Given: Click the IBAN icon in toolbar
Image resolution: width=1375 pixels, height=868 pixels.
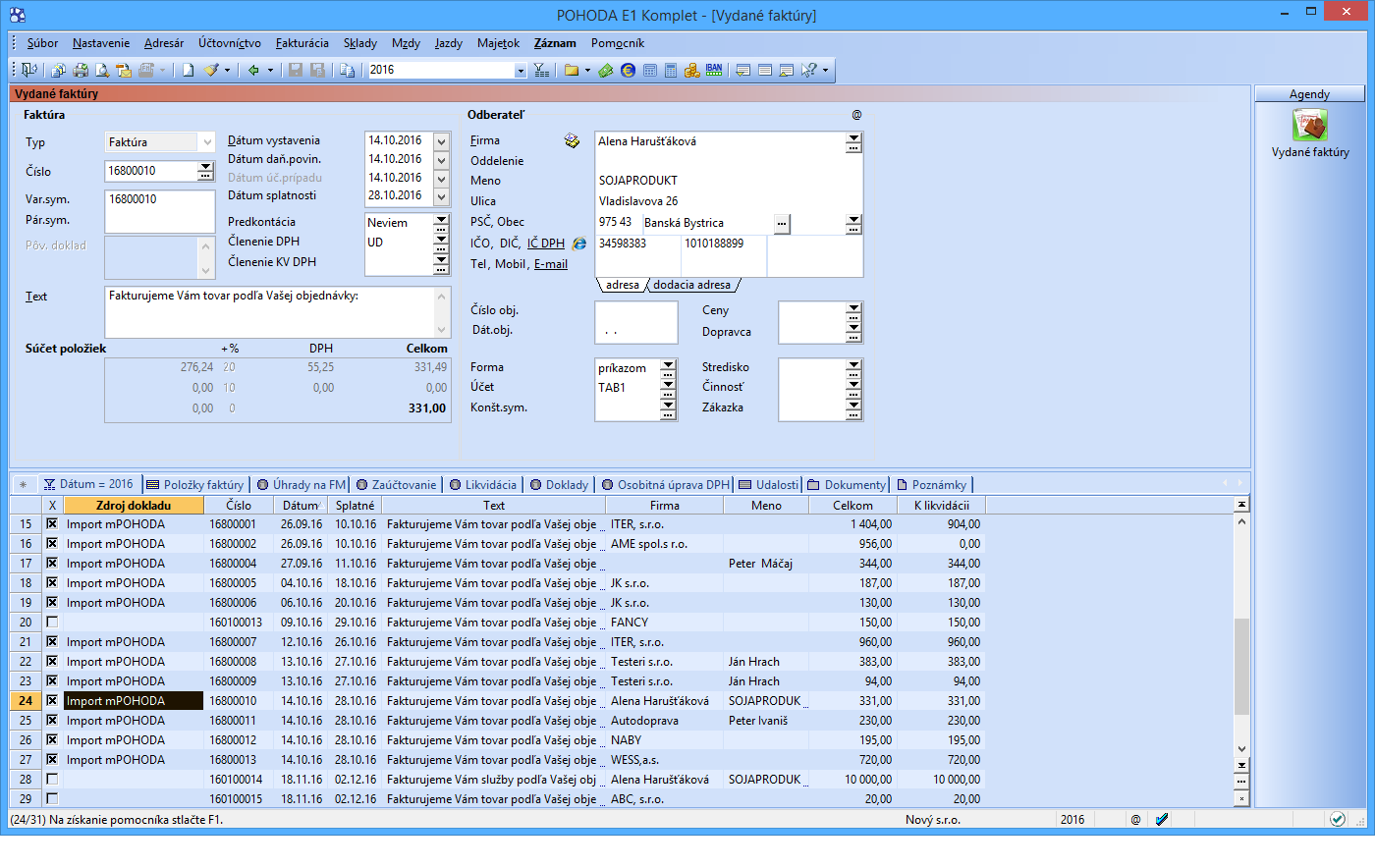Looking at the screenshot, I should pyautogui.click(x=714, y=70).
